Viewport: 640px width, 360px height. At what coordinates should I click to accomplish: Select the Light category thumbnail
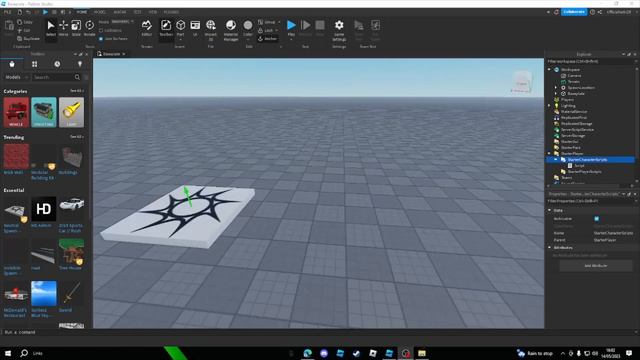tap(71, 112)
